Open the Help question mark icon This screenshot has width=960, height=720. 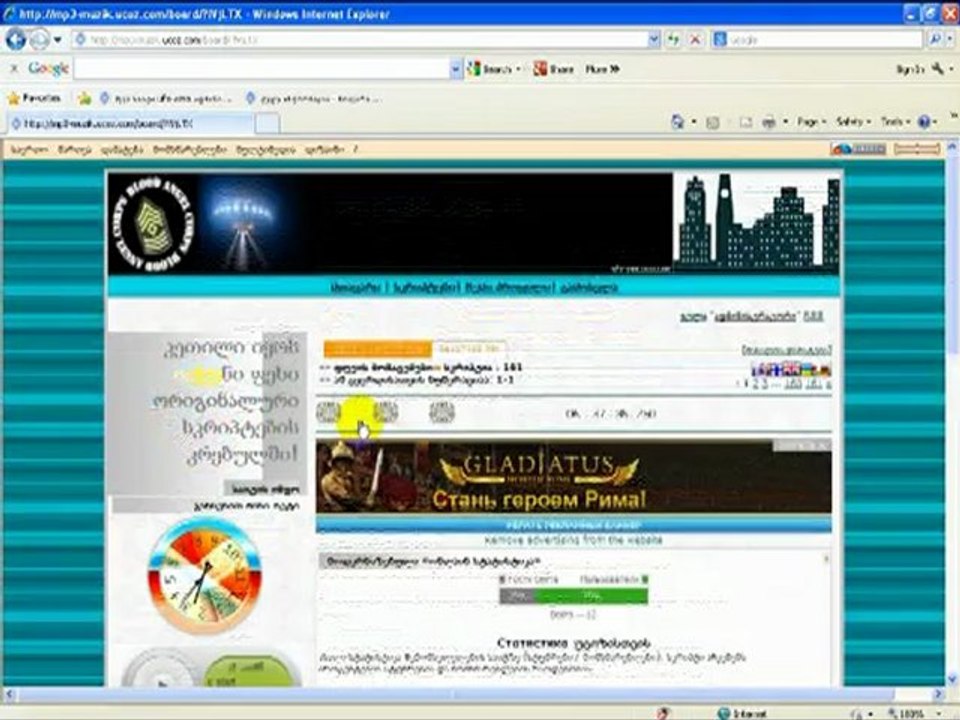(924, 122)
